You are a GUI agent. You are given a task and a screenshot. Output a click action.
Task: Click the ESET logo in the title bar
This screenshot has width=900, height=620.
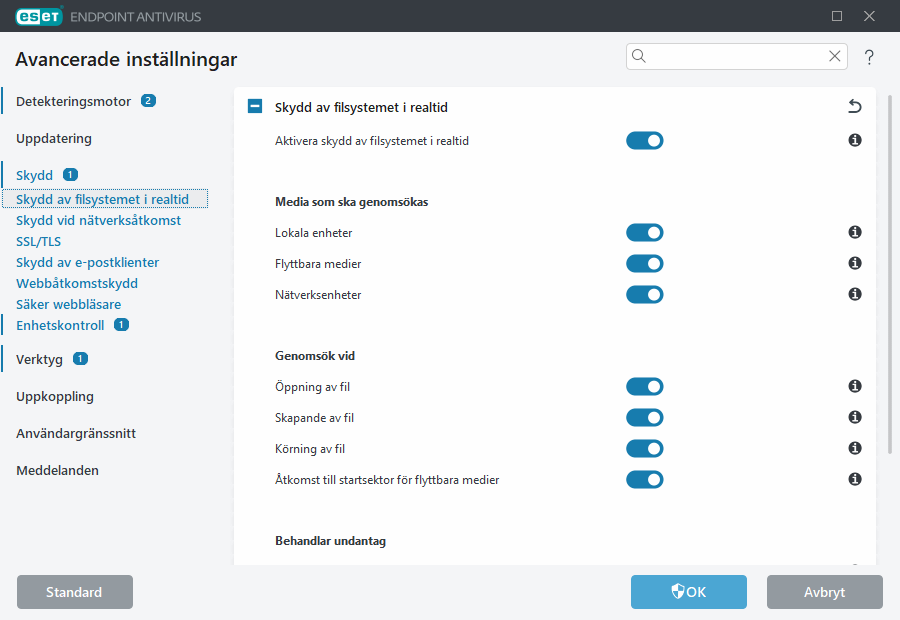(x=37, y=16)
